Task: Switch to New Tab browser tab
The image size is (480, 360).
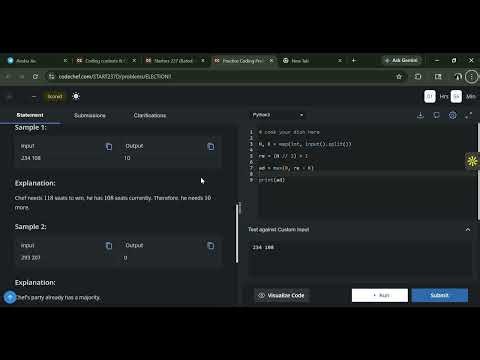Action: 308,61
